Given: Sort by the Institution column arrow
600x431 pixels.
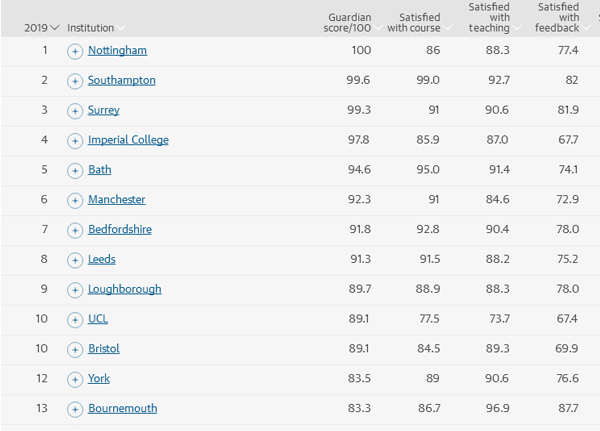Looking at the screenshot, I should point(121,28).
